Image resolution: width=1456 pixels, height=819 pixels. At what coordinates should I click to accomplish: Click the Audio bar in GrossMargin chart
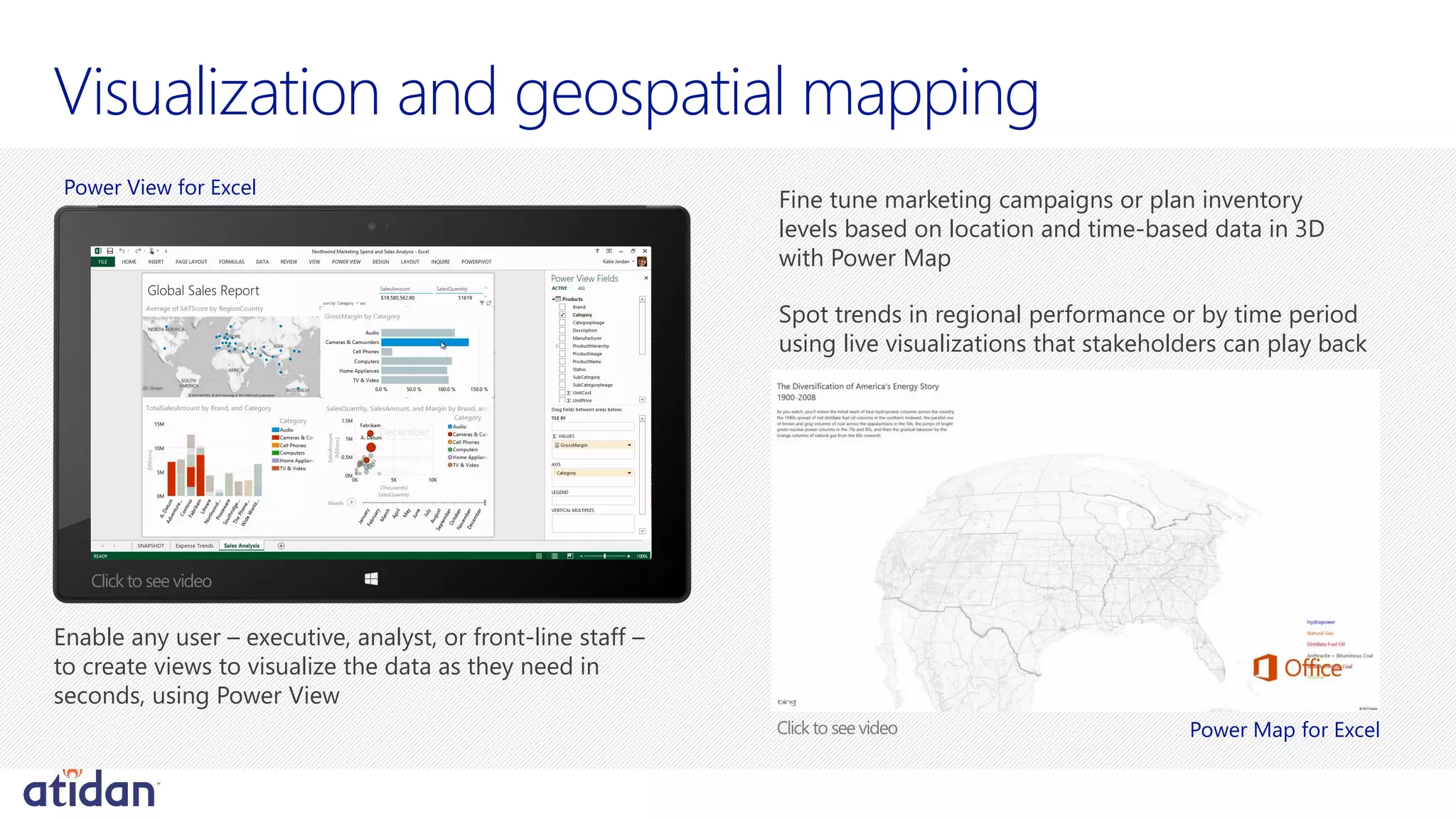[418, 333]
